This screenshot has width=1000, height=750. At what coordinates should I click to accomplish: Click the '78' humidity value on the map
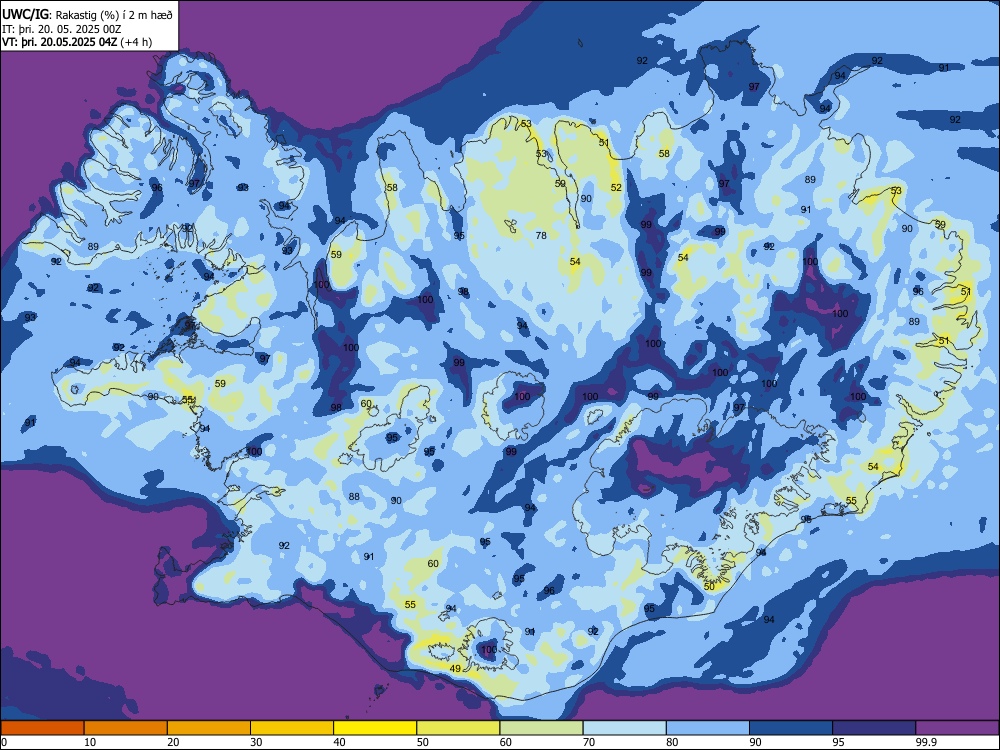[x=541, y=235]
